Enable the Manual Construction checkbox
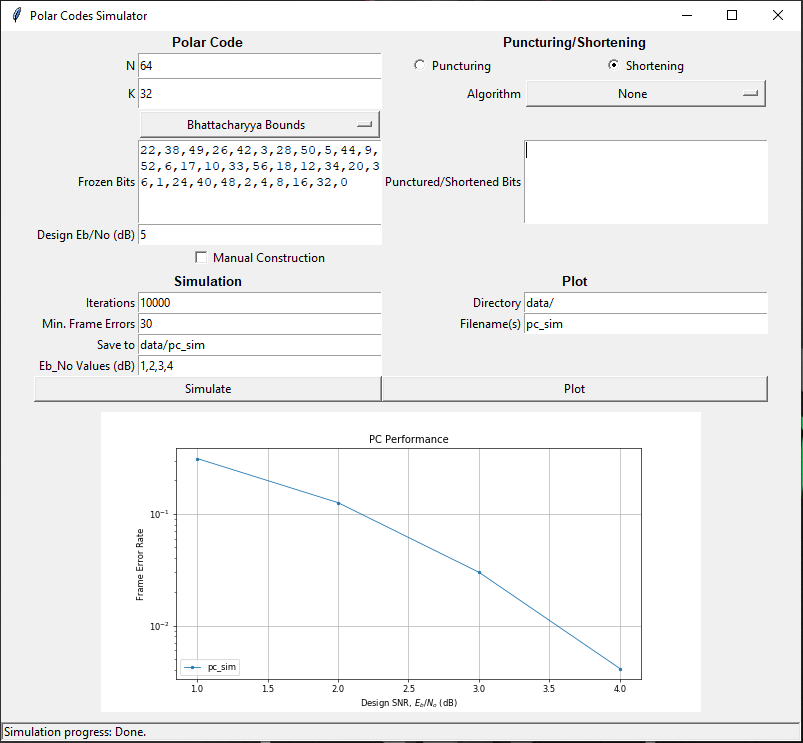 click(202, 257)
